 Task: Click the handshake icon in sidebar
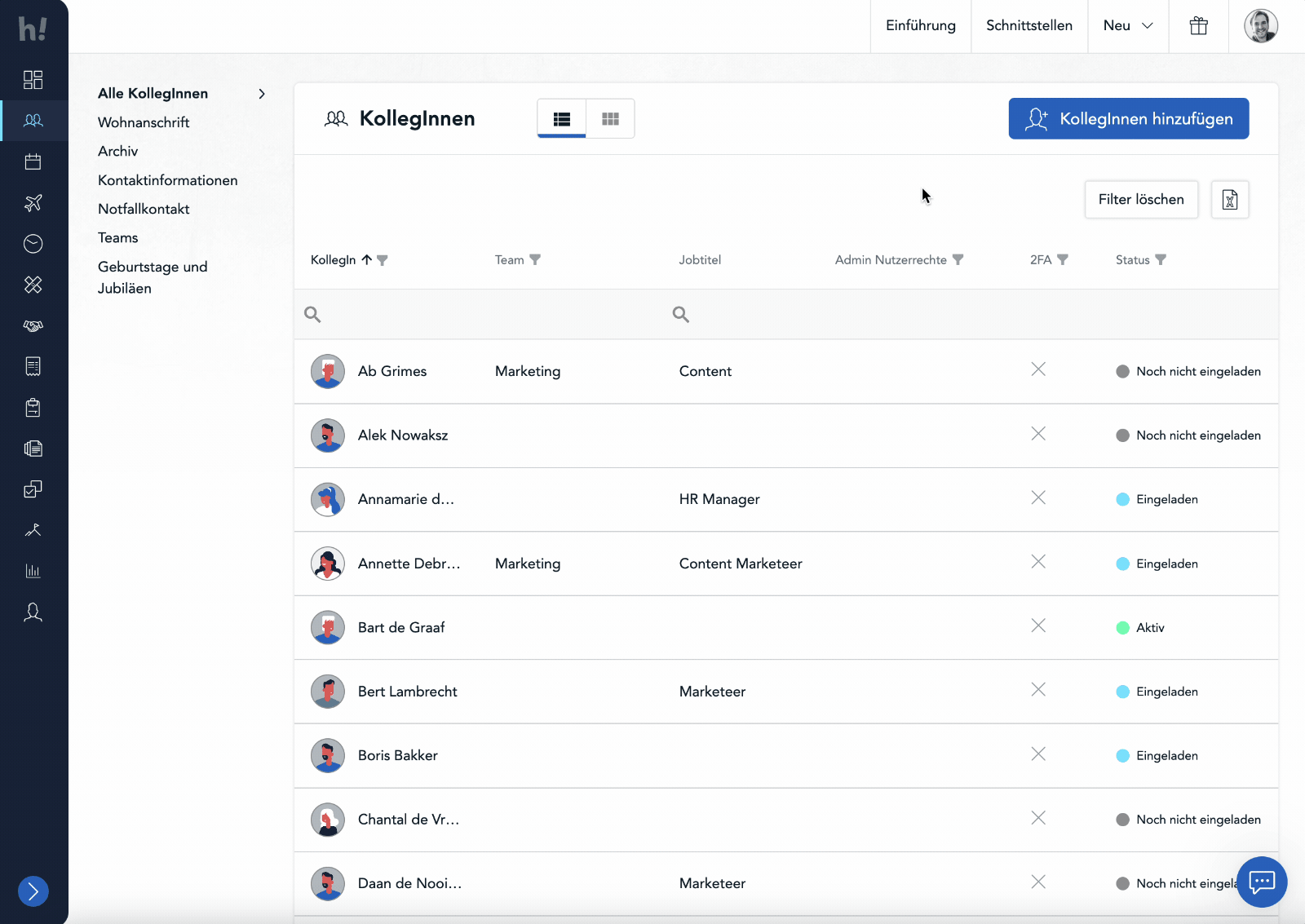33,326
